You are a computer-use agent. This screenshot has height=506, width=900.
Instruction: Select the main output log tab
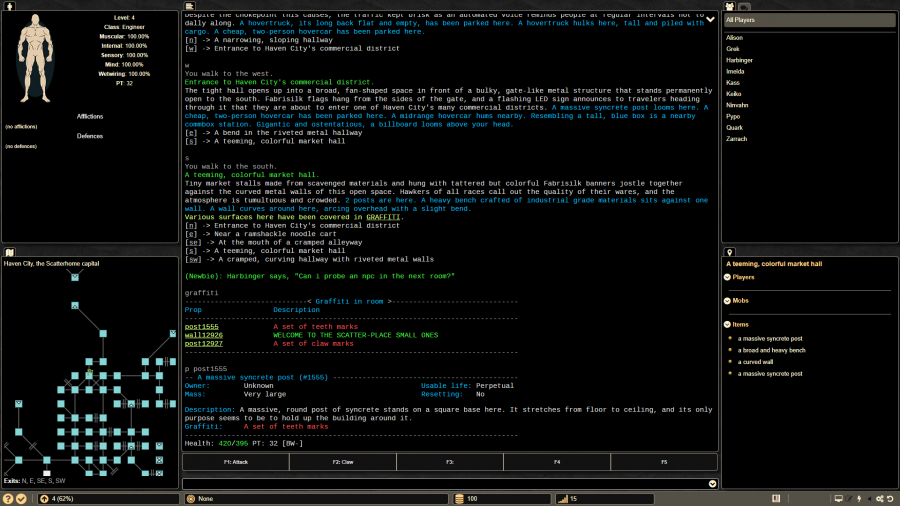[x=189, y=6]
